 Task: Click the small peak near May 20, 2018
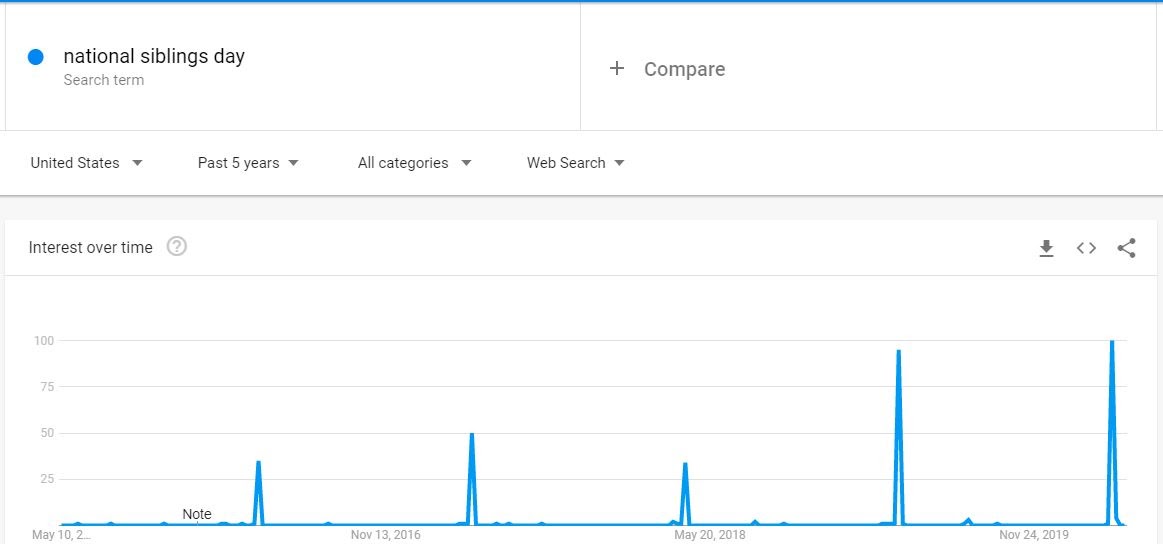click(x=685, y=464)
